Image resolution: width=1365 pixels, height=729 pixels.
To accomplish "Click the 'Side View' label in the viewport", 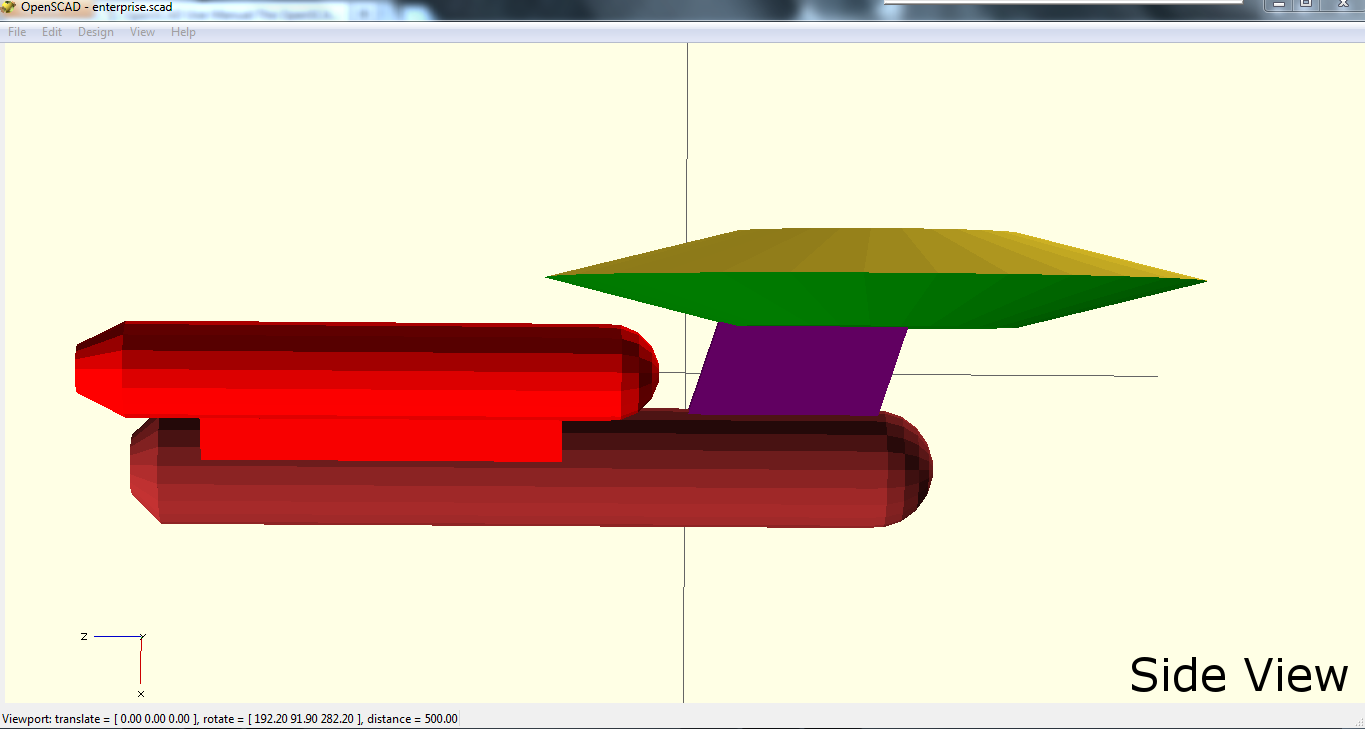I will [1238, 674].
